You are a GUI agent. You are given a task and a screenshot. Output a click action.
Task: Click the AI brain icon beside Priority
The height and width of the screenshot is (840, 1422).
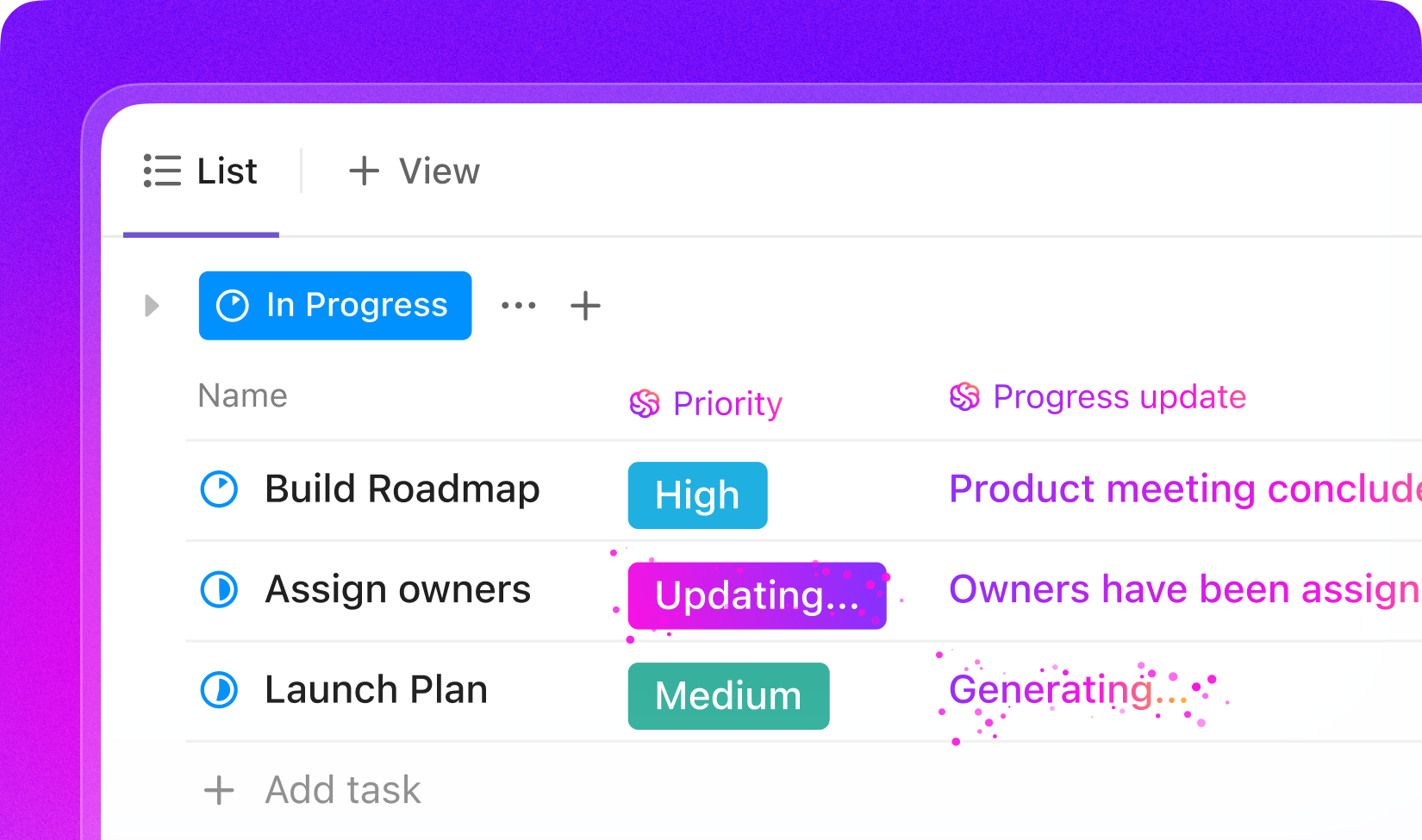point(645,403)
